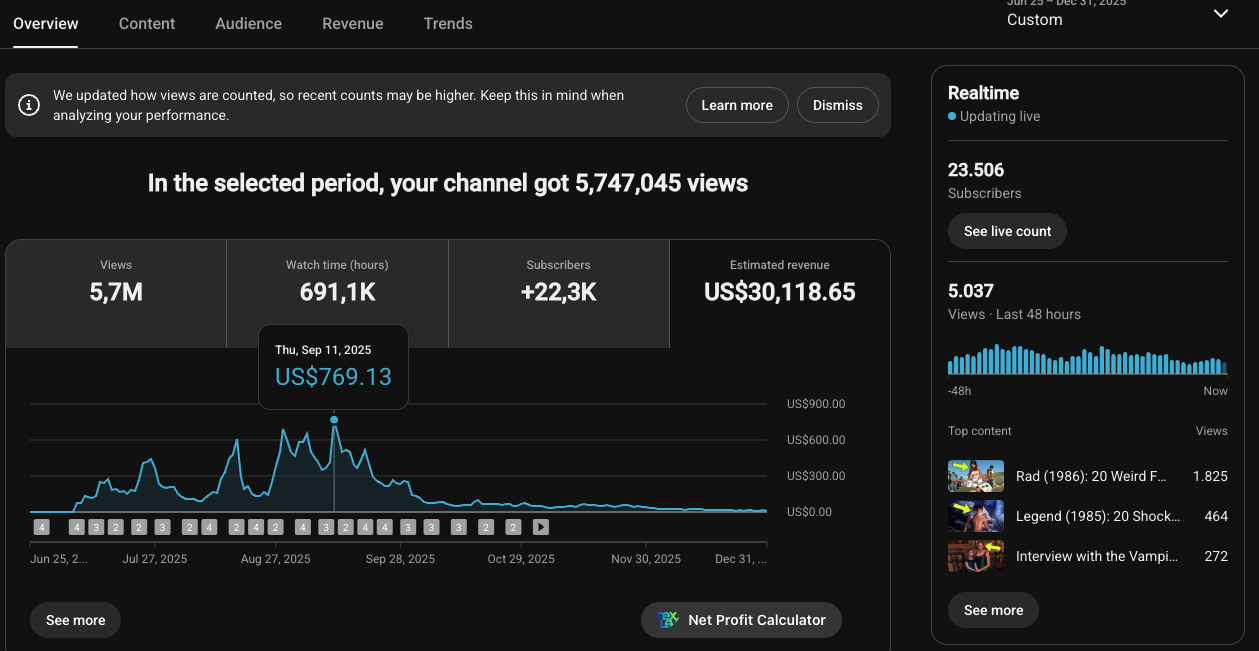Click See live count button
This screenshot has width=1259, height=651.
pyautogui.click(x=1007, y=231)
